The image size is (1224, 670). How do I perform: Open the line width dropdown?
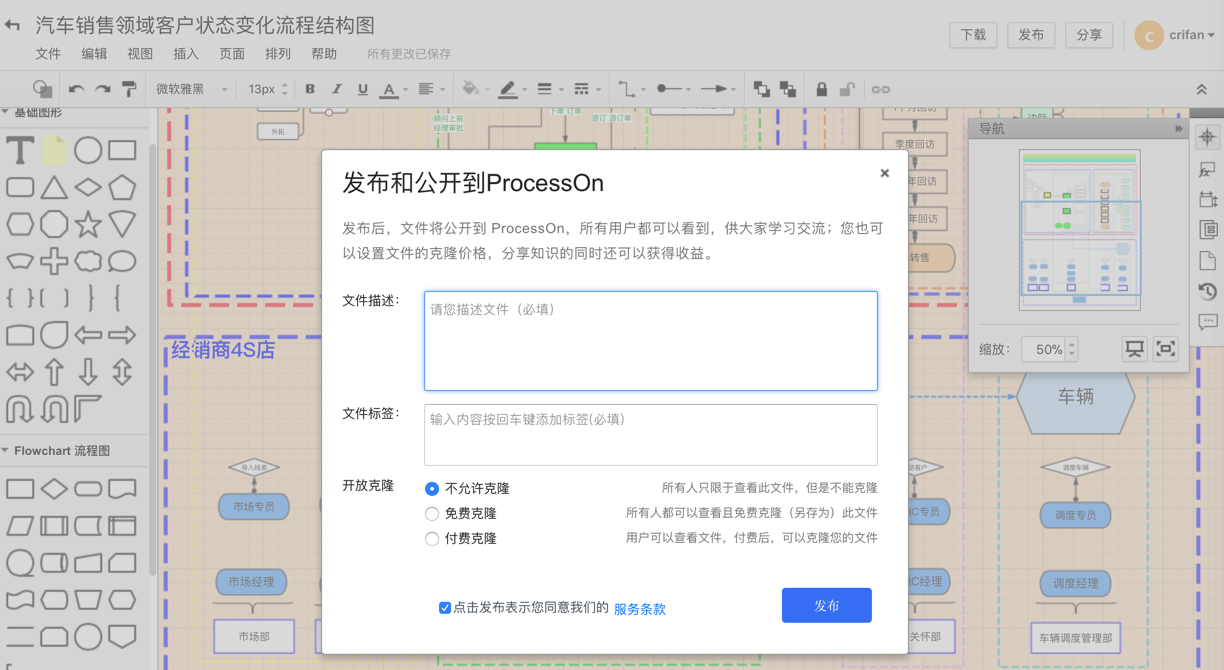click(x=550, y=90)
